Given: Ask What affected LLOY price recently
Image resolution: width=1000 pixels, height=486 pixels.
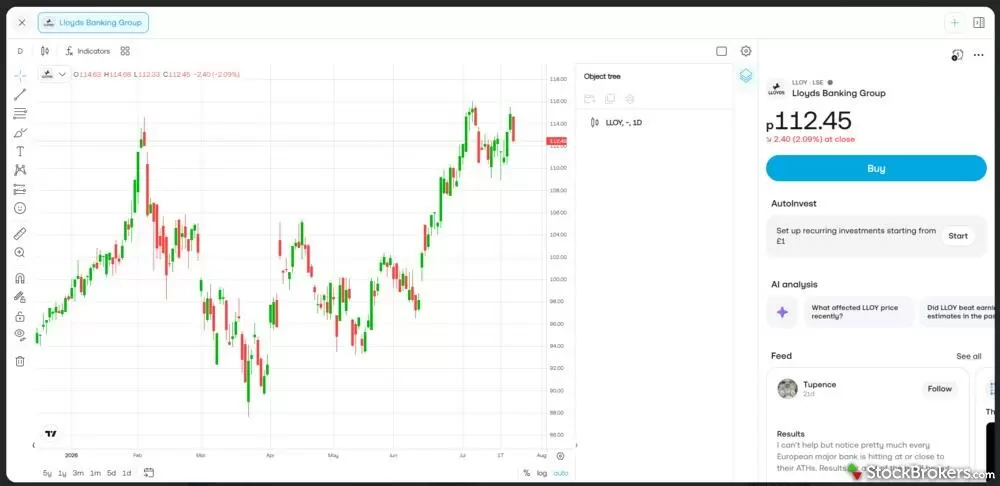Looking at the screenshot, I should click(x=859, y=312).
